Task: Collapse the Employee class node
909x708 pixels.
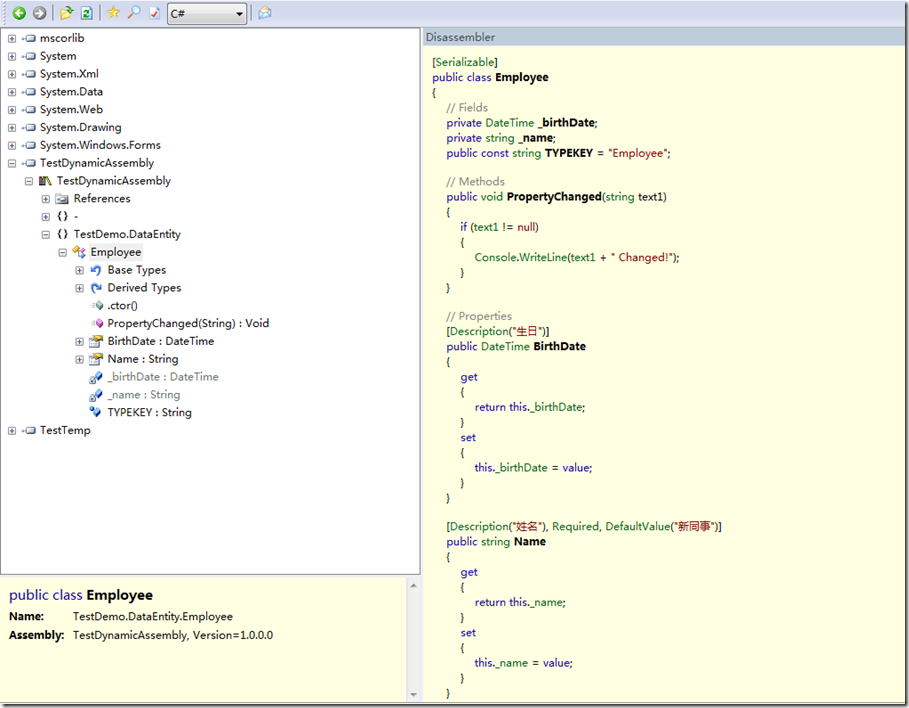Action: (63, 253)
